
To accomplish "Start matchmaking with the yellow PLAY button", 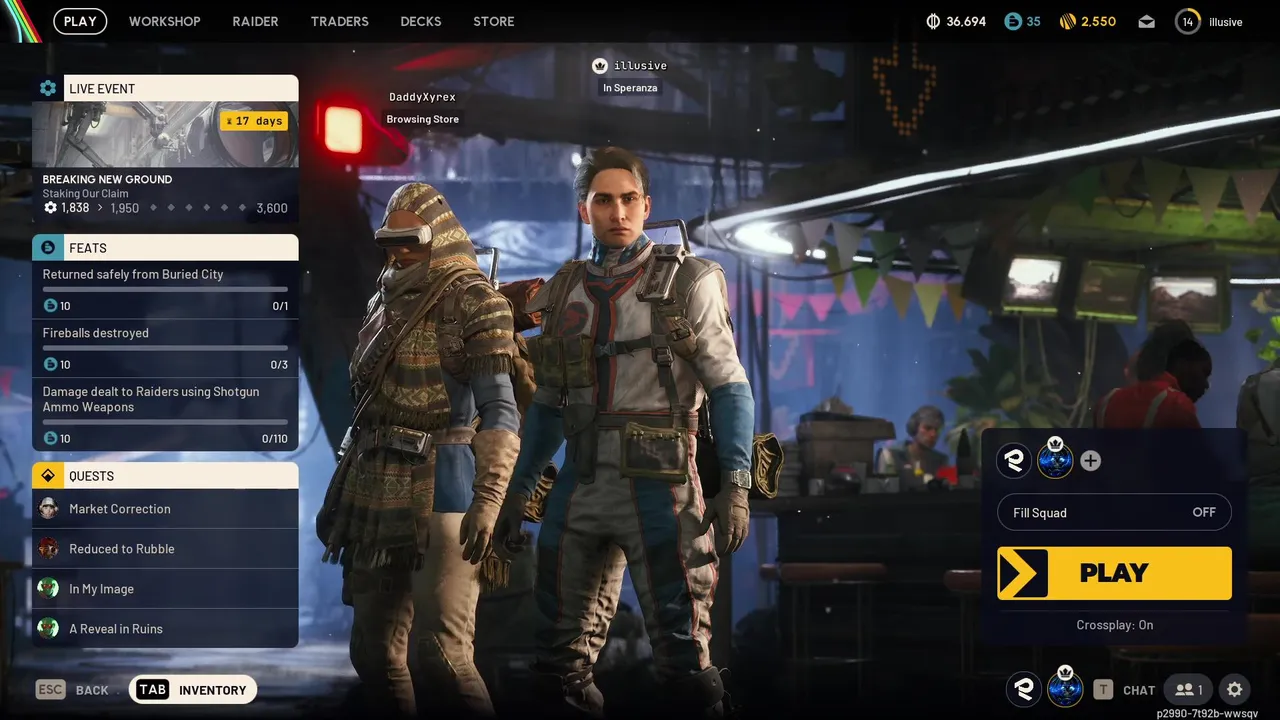I will tap(1114, 573).
